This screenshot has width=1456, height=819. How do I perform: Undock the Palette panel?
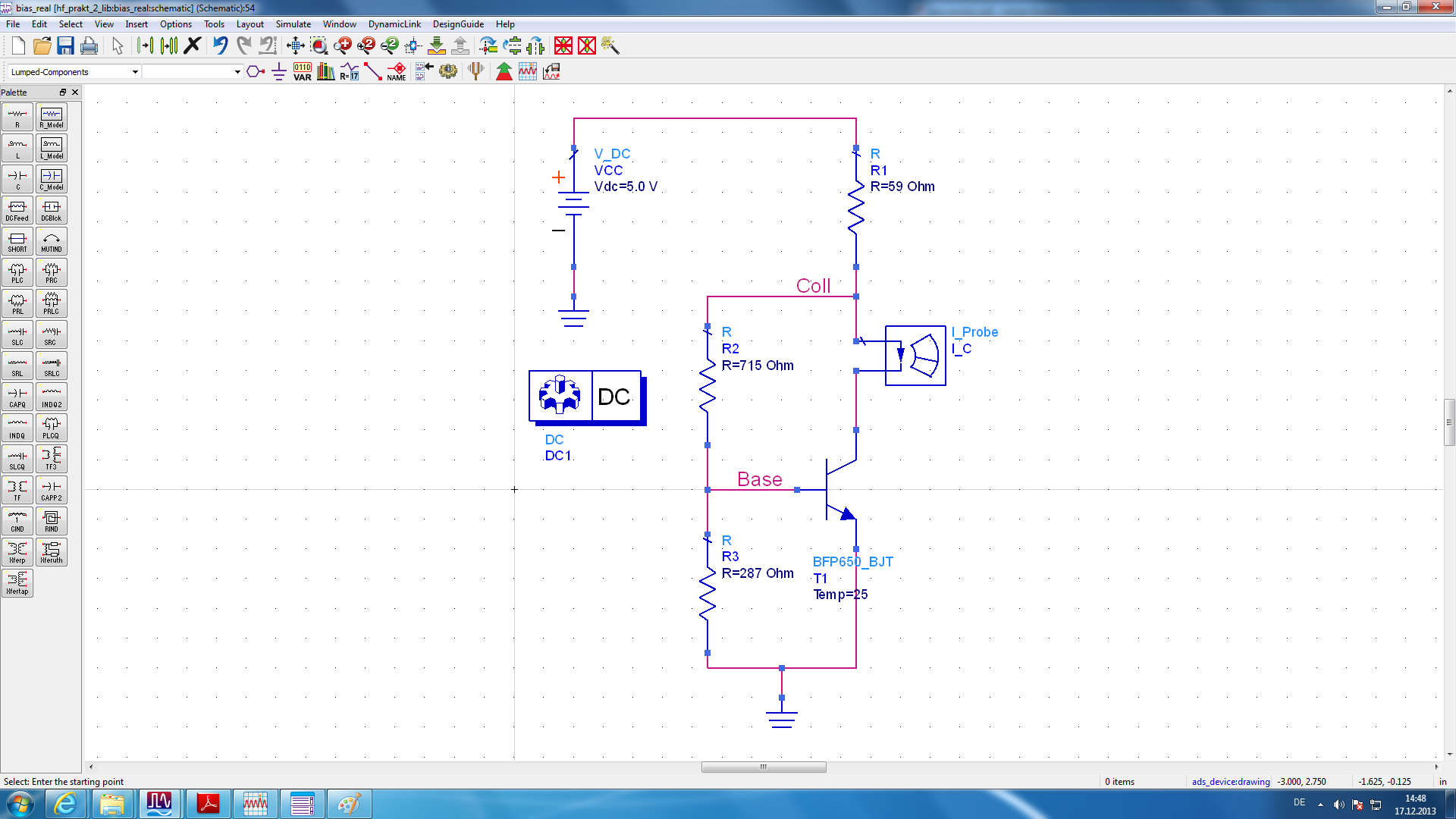[63, 93]
